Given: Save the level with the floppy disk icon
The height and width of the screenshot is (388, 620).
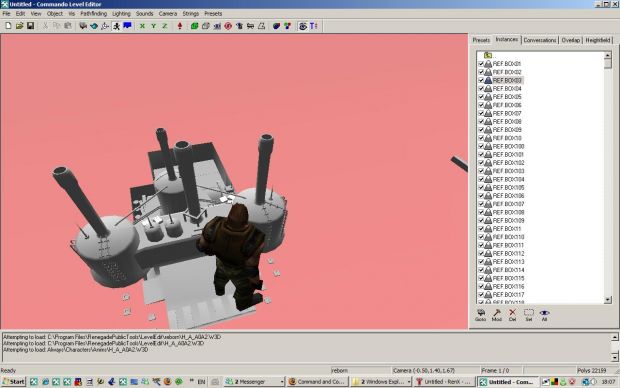Looking at the screenshot, I should (30, 26).
